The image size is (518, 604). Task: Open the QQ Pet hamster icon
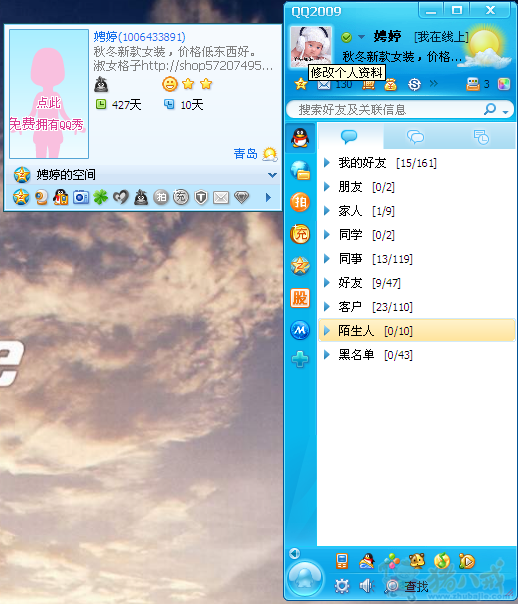click(417, 561)
